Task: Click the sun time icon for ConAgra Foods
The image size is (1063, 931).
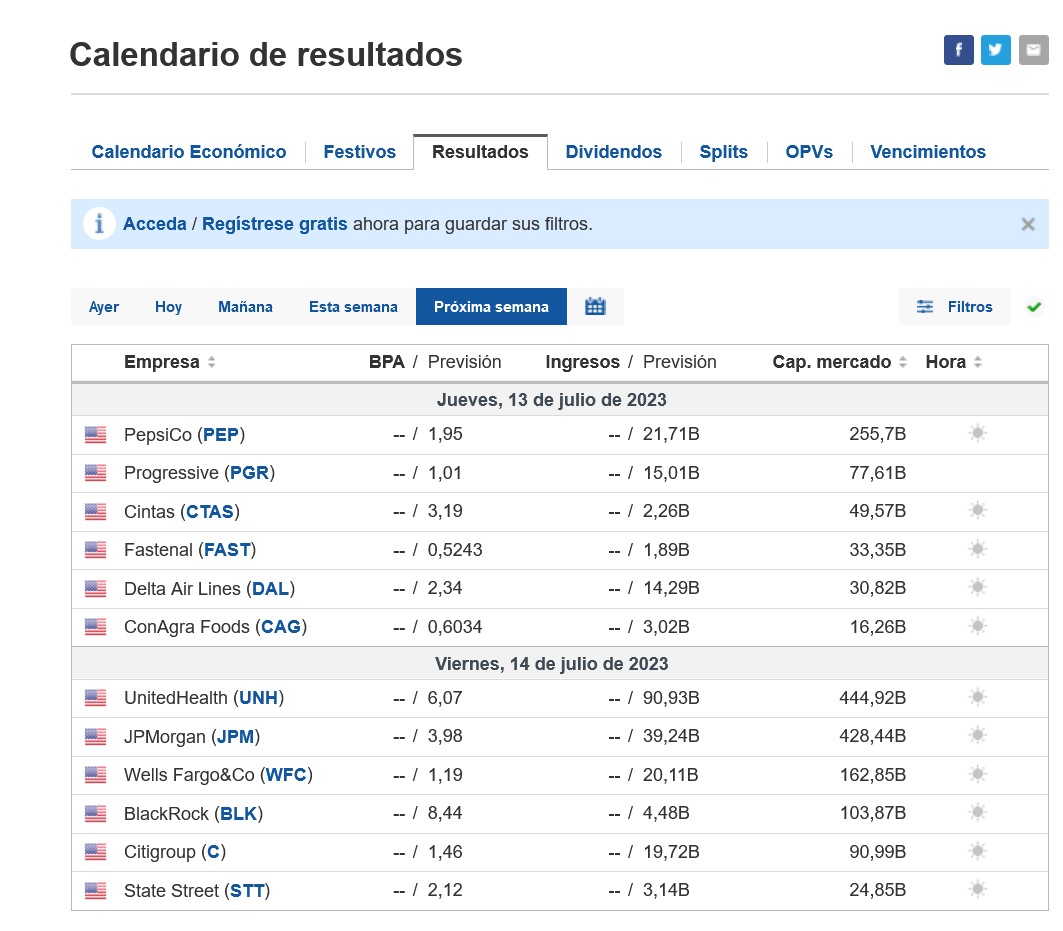Action: tap(978, 625)
